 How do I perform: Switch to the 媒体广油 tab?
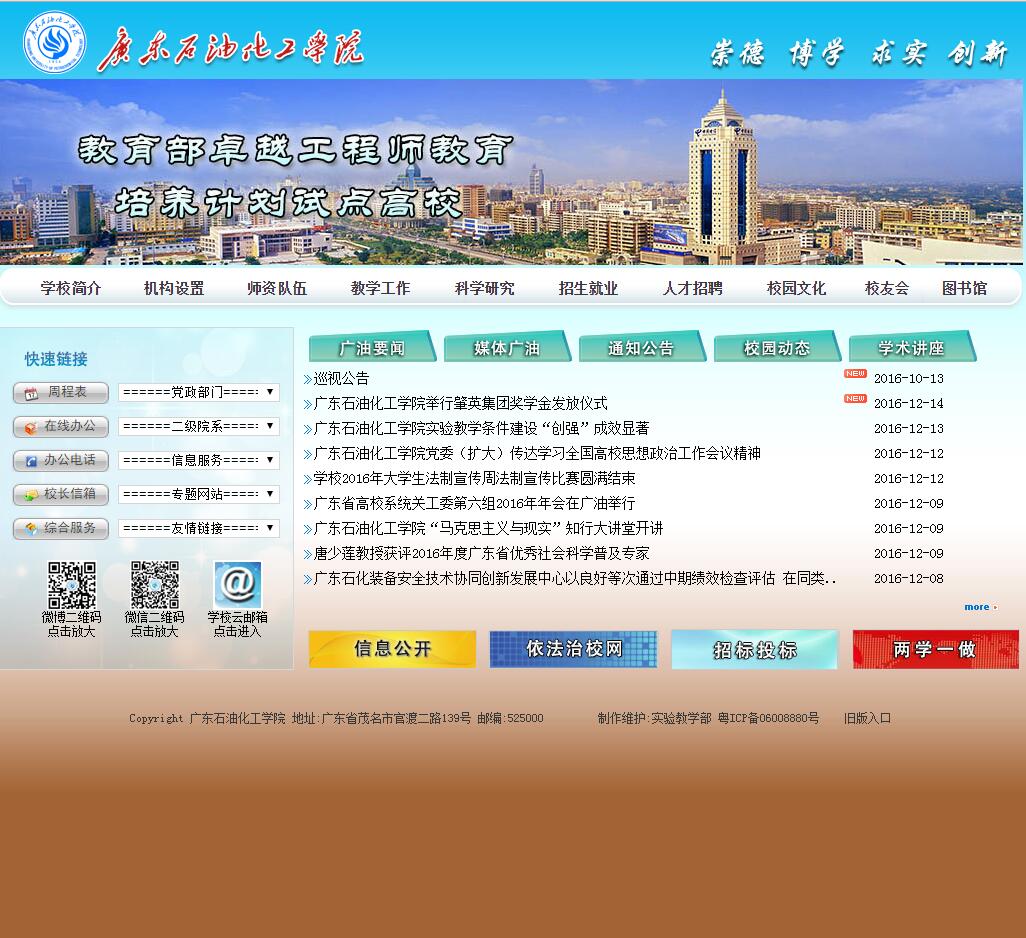(507, 347)
